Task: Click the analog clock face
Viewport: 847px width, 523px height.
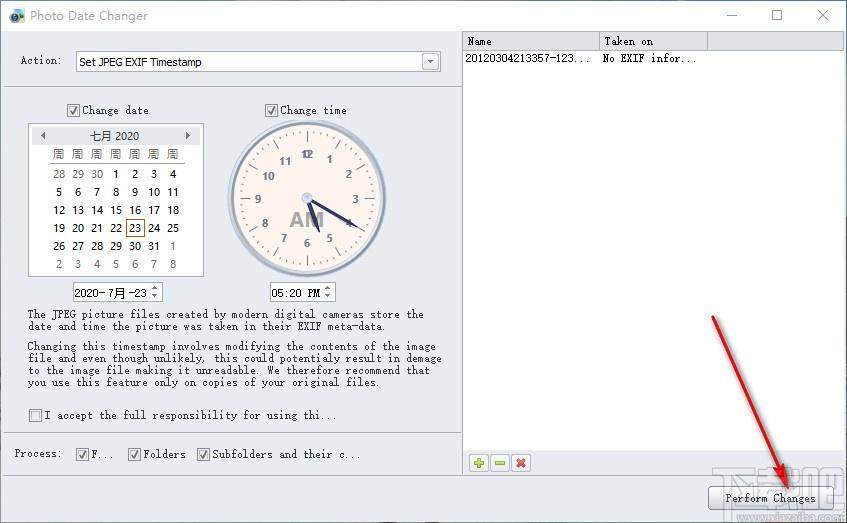Action: pyautogui.click(x=307, y=198)
